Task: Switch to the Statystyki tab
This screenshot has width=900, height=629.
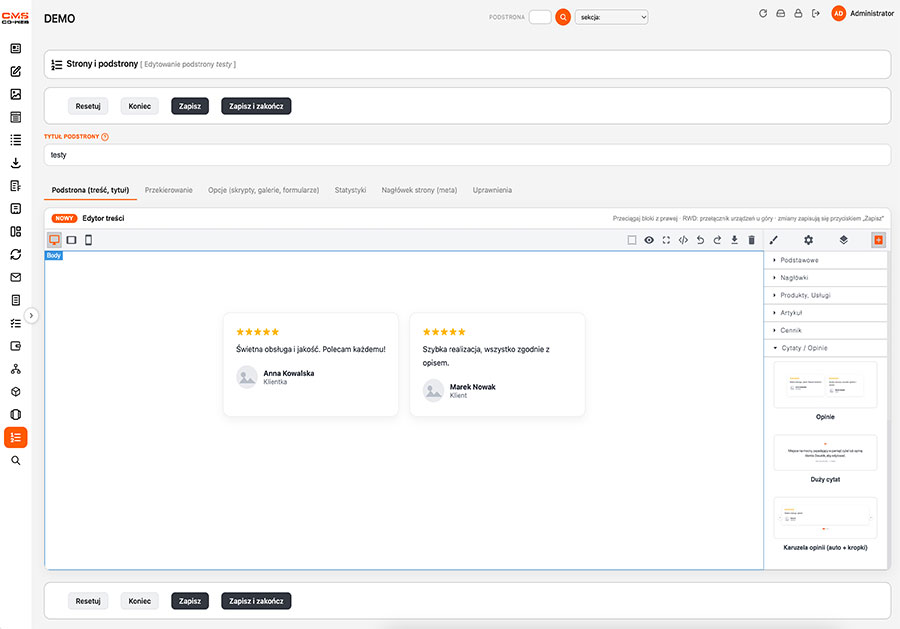Action: [x=350, y=190]
